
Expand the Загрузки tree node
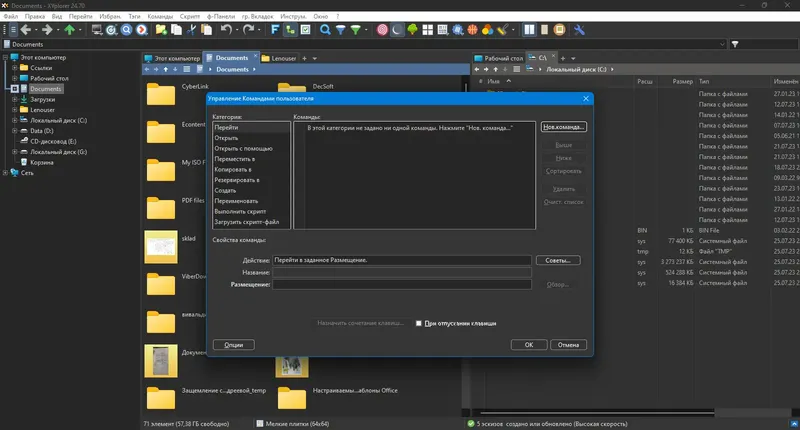pyautogui.click(x=15, y=99)
